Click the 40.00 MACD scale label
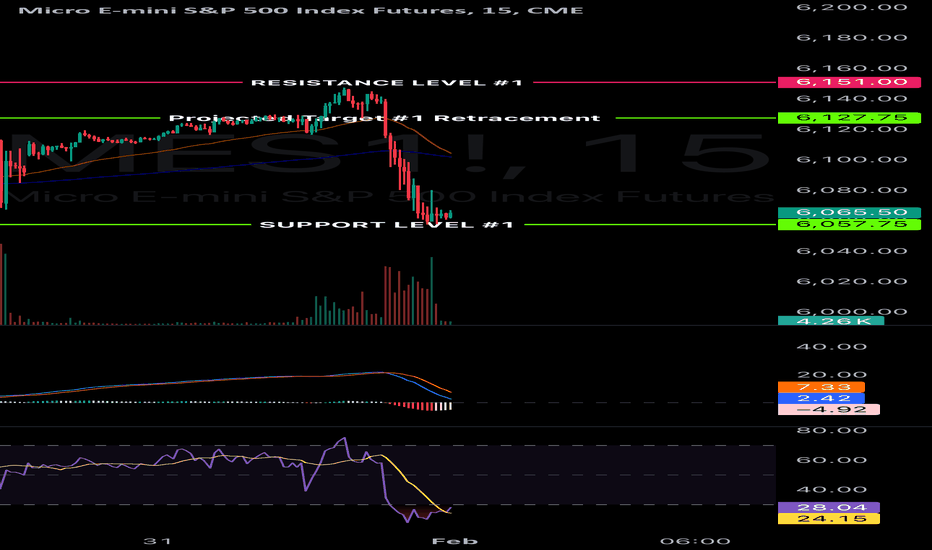This screenshot has height=550, width=932. click(832, 347)
